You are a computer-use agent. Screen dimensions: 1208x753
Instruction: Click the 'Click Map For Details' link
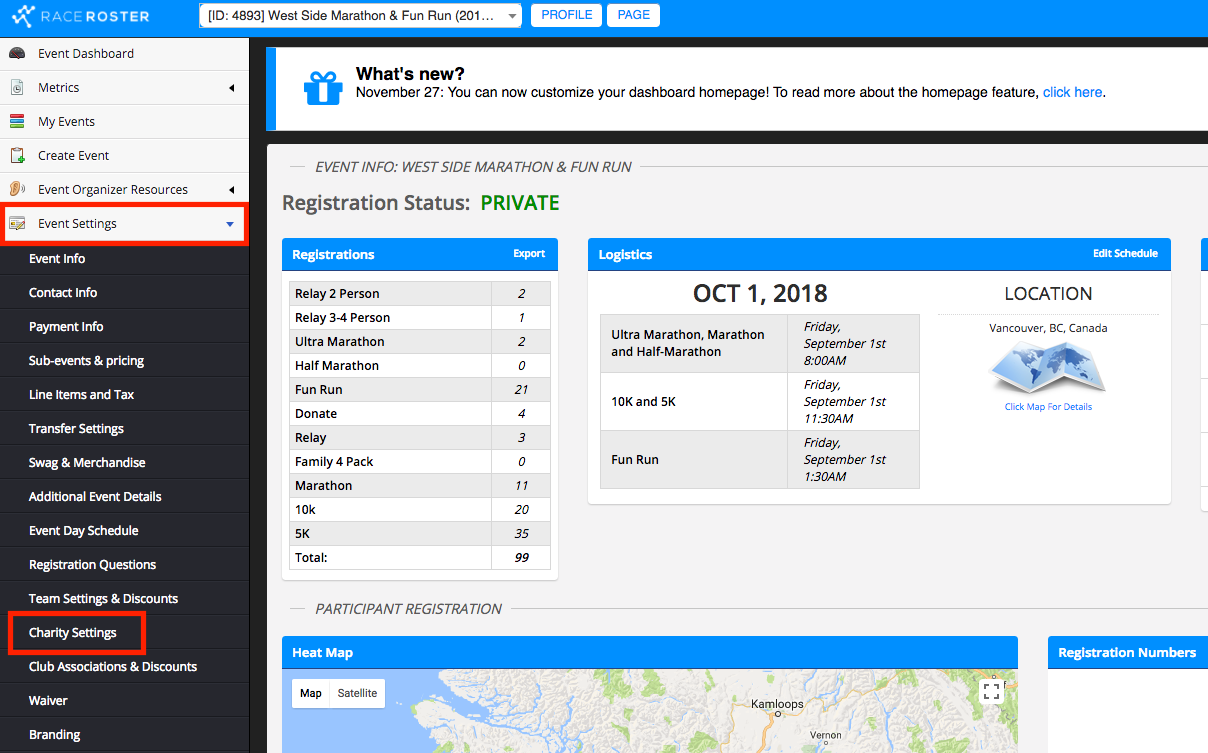point(1048,407)
